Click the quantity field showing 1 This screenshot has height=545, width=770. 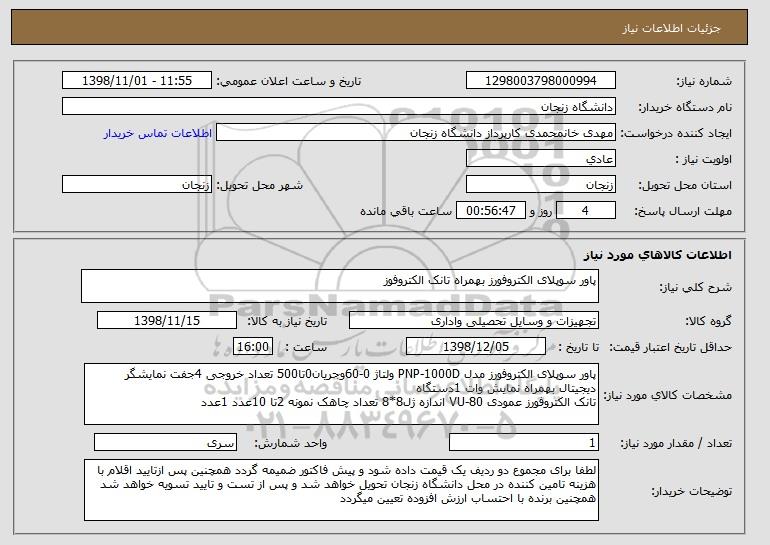point(524,442)
